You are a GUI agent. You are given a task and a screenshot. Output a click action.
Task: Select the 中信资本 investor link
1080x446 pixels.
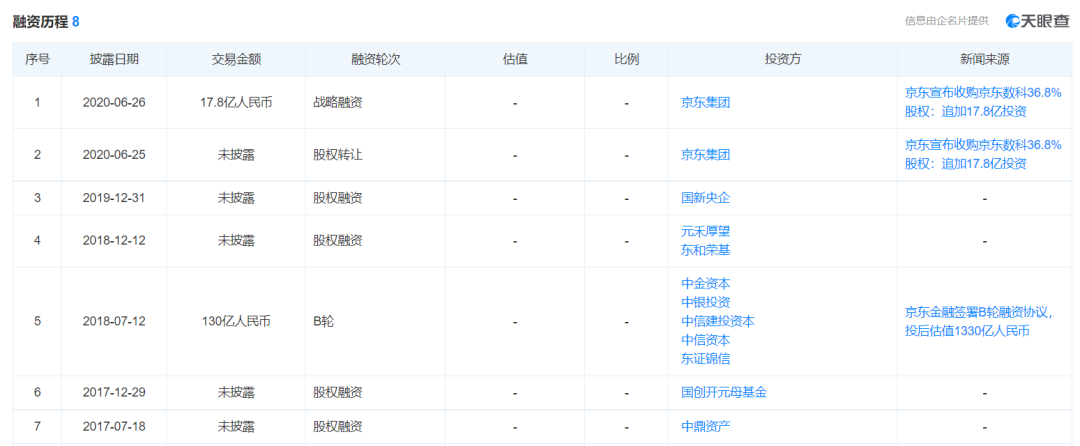(705, 340)
